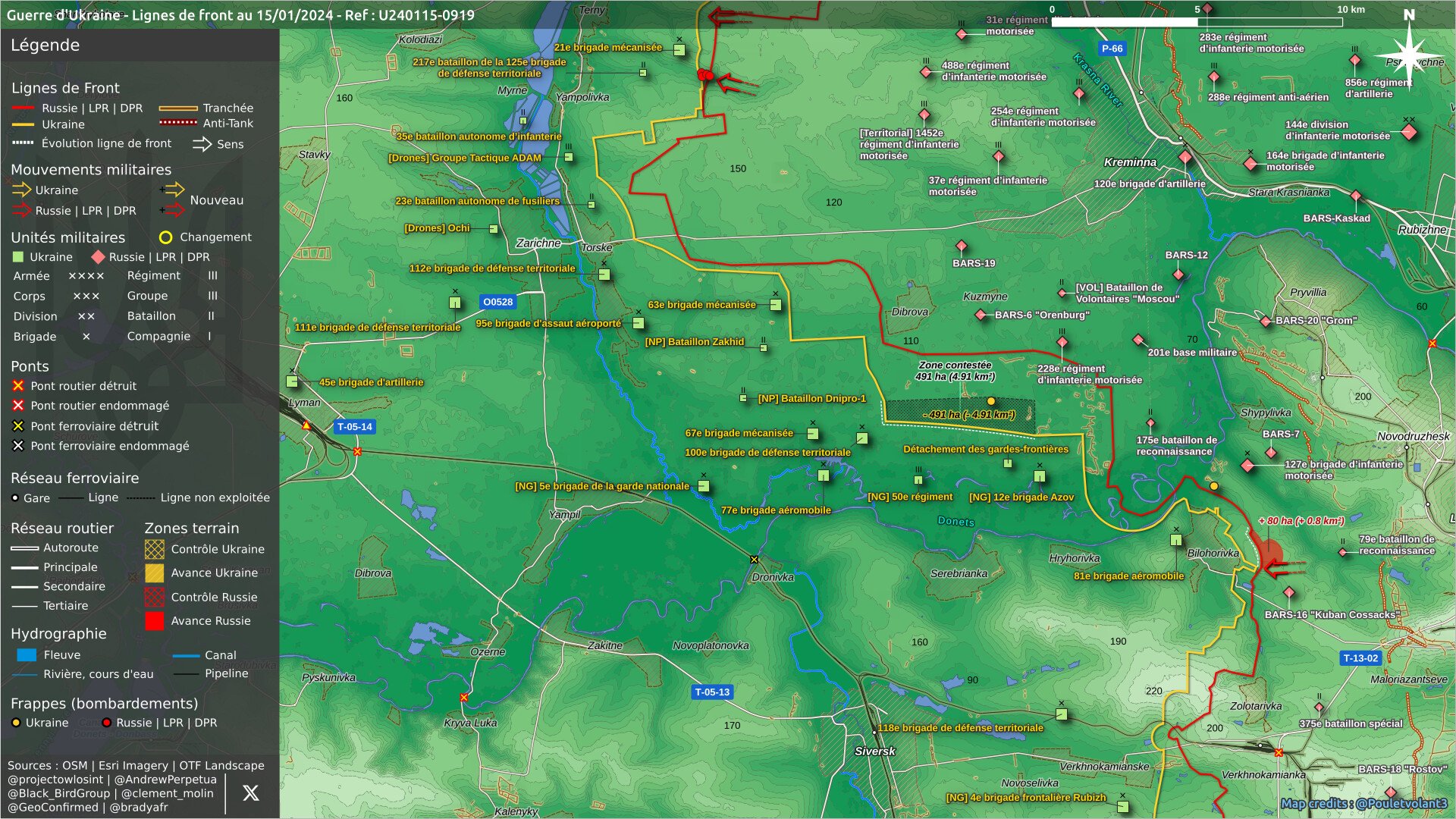
Task: Click the @projectowlosint source handle
Action: coord(55,780)
